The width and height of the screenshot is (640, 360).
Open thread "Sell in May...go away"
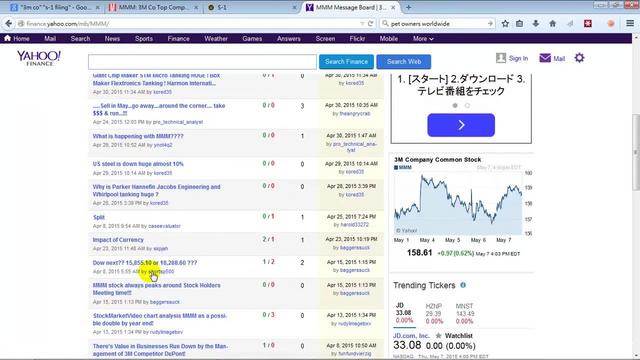pyautogui.click(x=159, y=109)
